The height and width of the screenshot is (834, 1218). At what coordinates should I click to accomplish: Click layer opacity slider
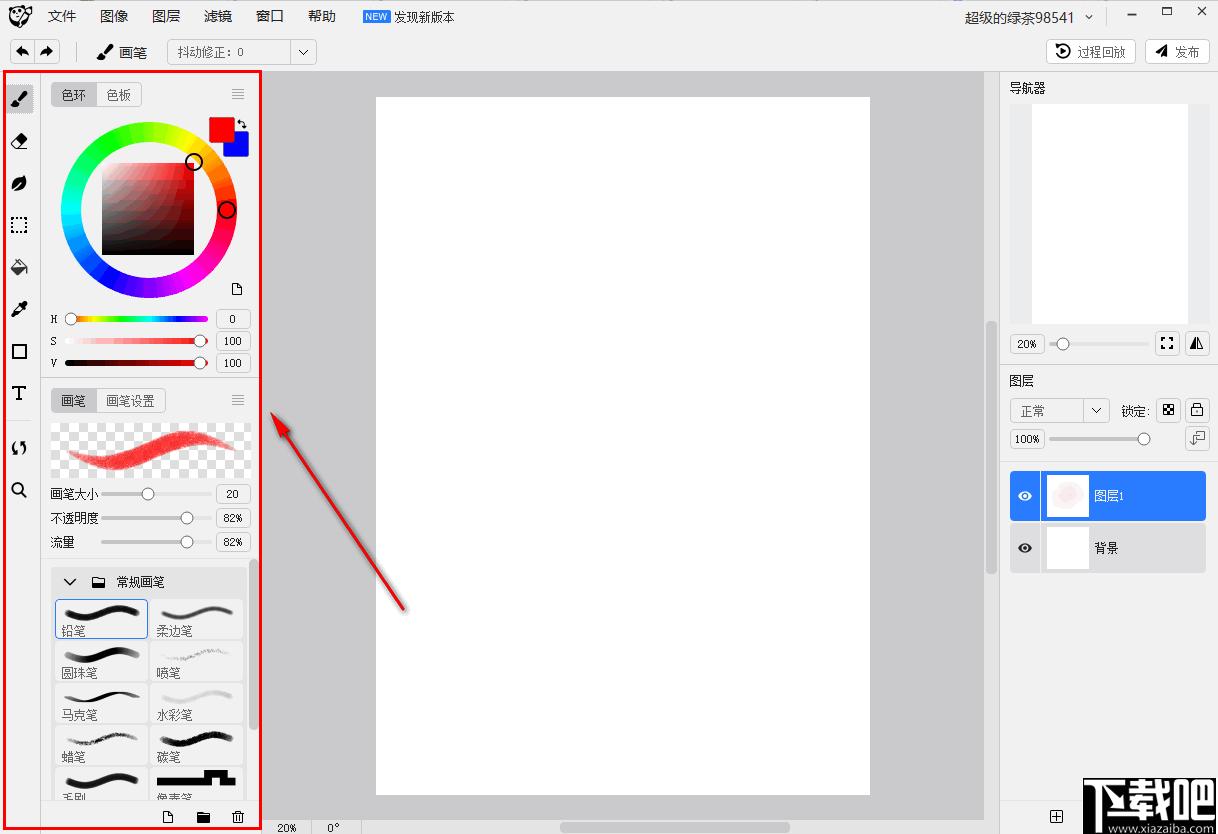[1099, 439]
